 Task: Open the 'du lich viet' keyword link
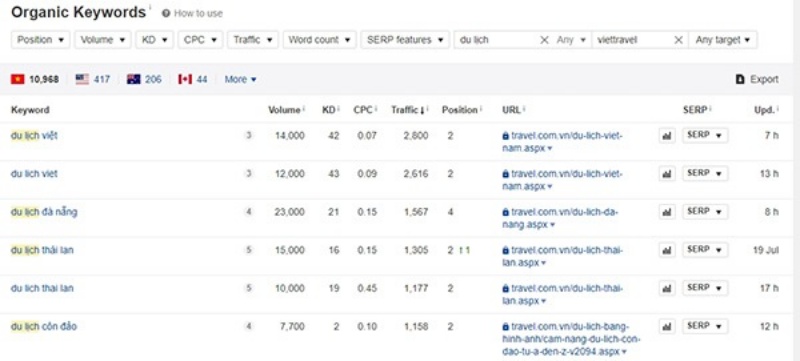[x=34, y=174]
